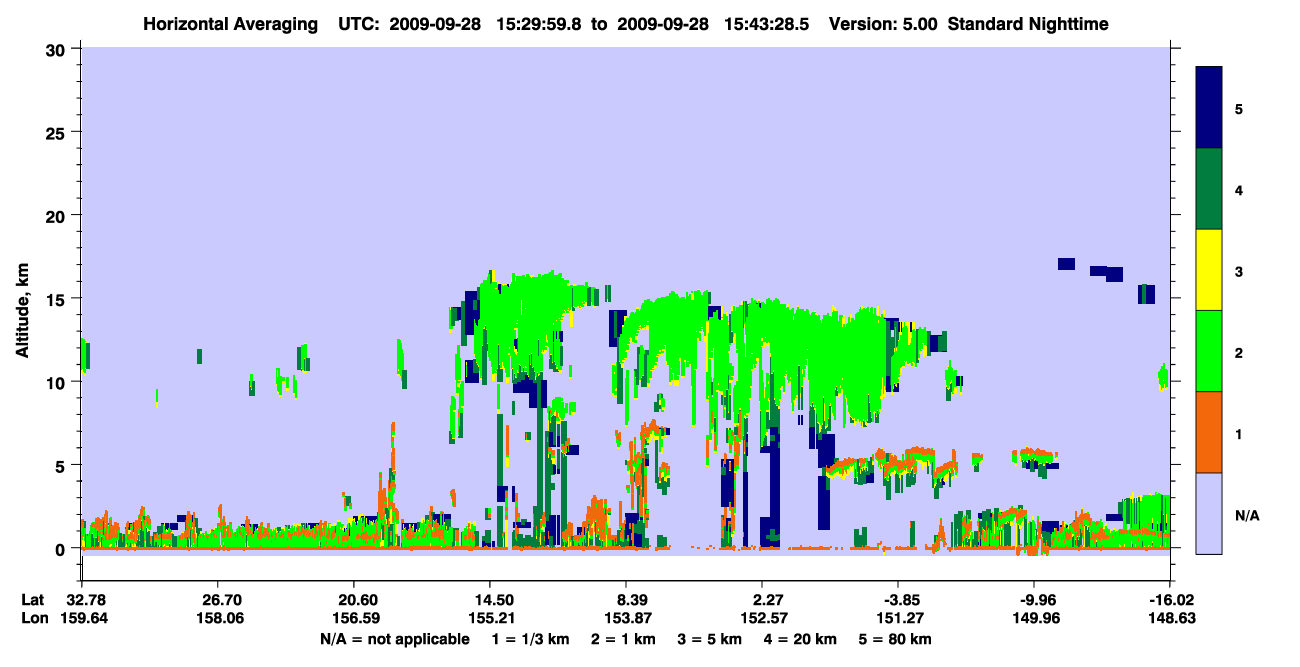Click the 'Lat' row label
The width and height of the screenshot is (1300, 667).
coord(33,600)
